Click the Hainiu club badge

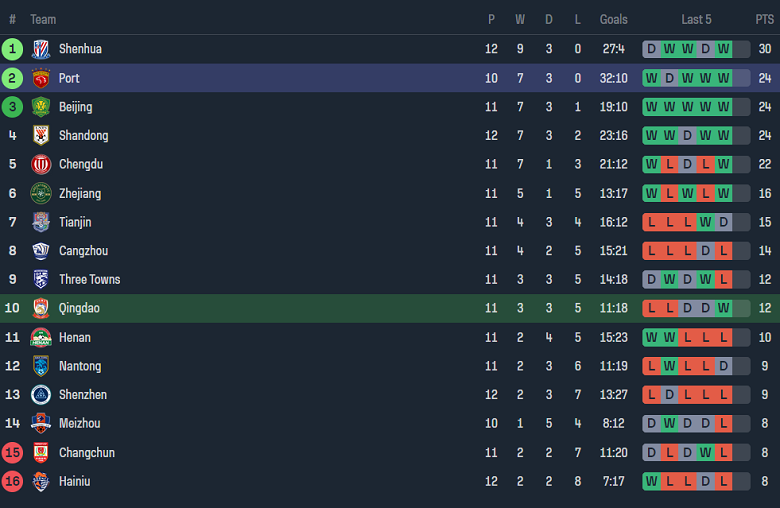click(x=41, y=482)
